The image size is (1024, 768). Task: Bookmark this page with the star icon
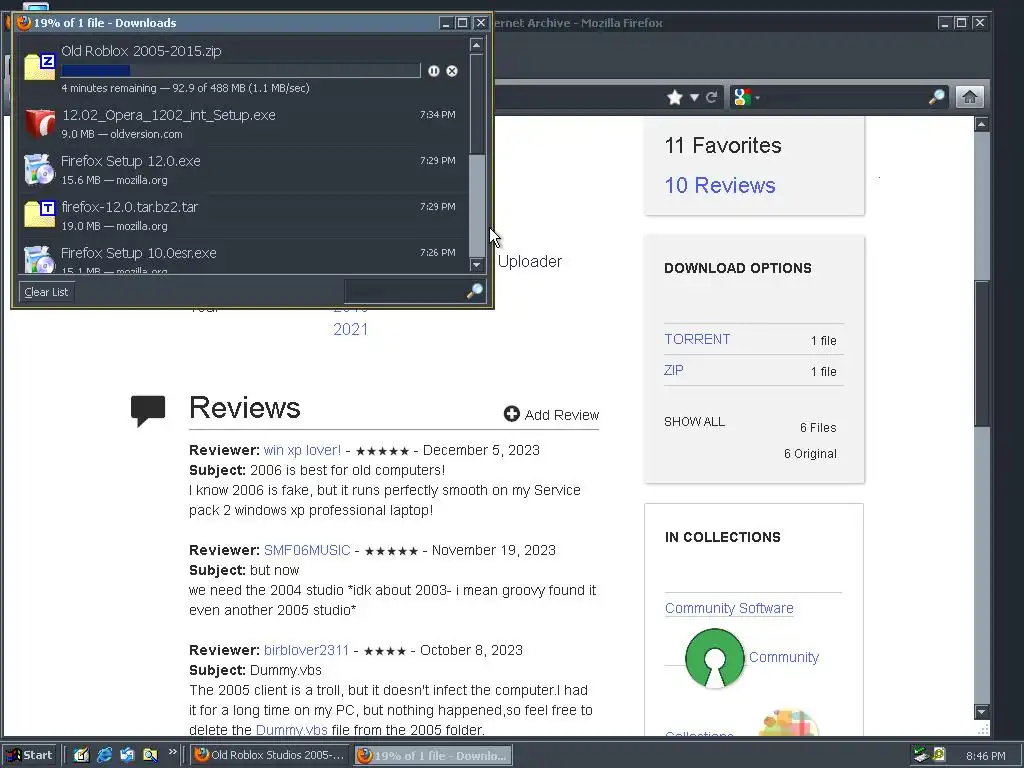[x=675, y=97]
